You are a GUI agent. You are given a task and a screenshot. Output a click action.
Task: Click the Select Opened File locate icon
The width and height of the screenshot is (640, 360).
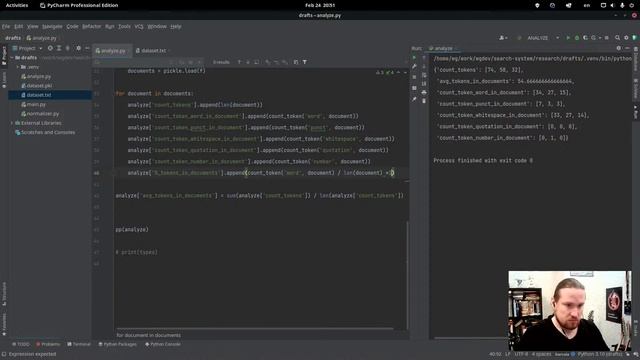[50, 48]
